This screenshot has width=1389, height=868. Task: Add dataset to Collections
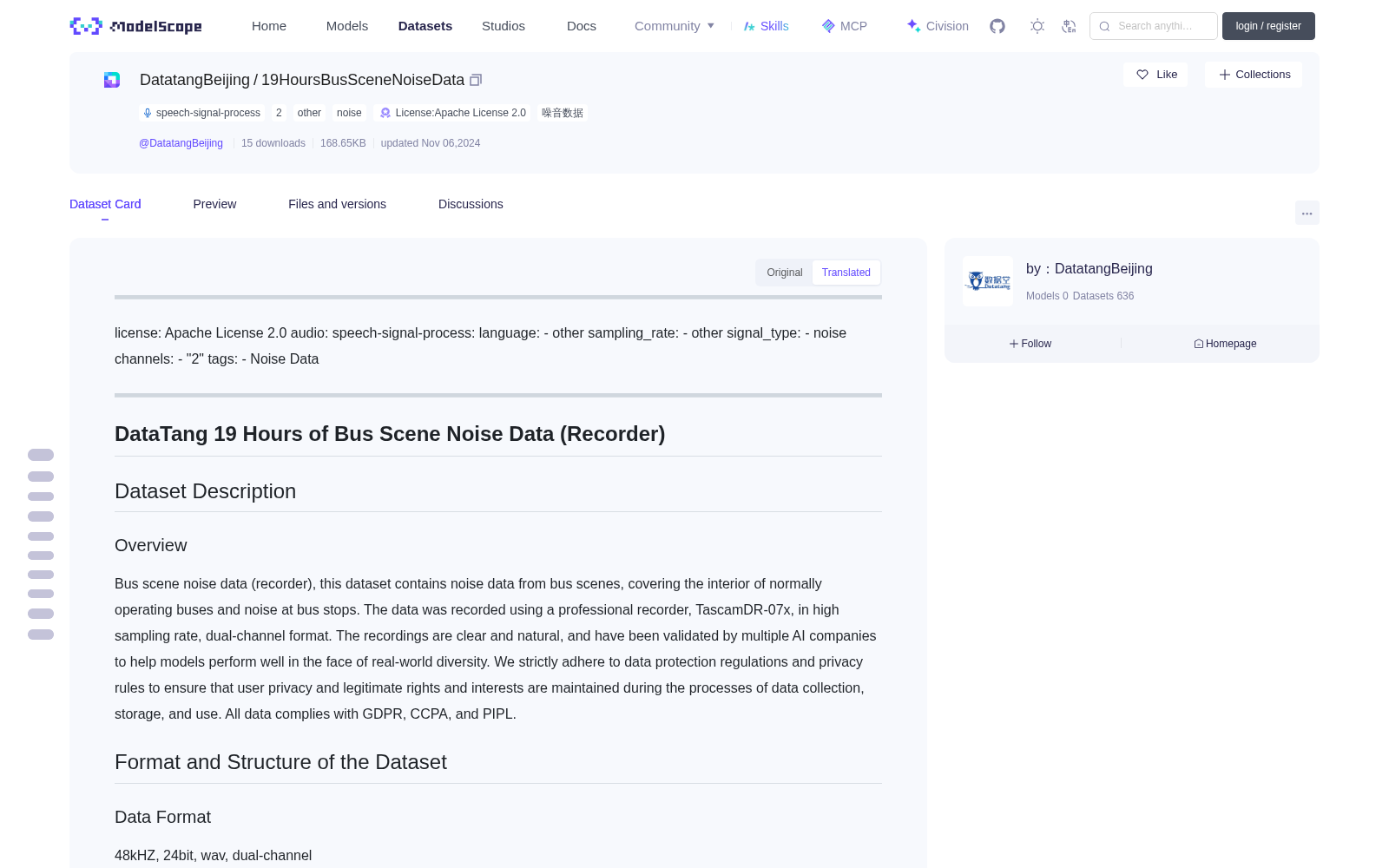(x=1254, y=75)
